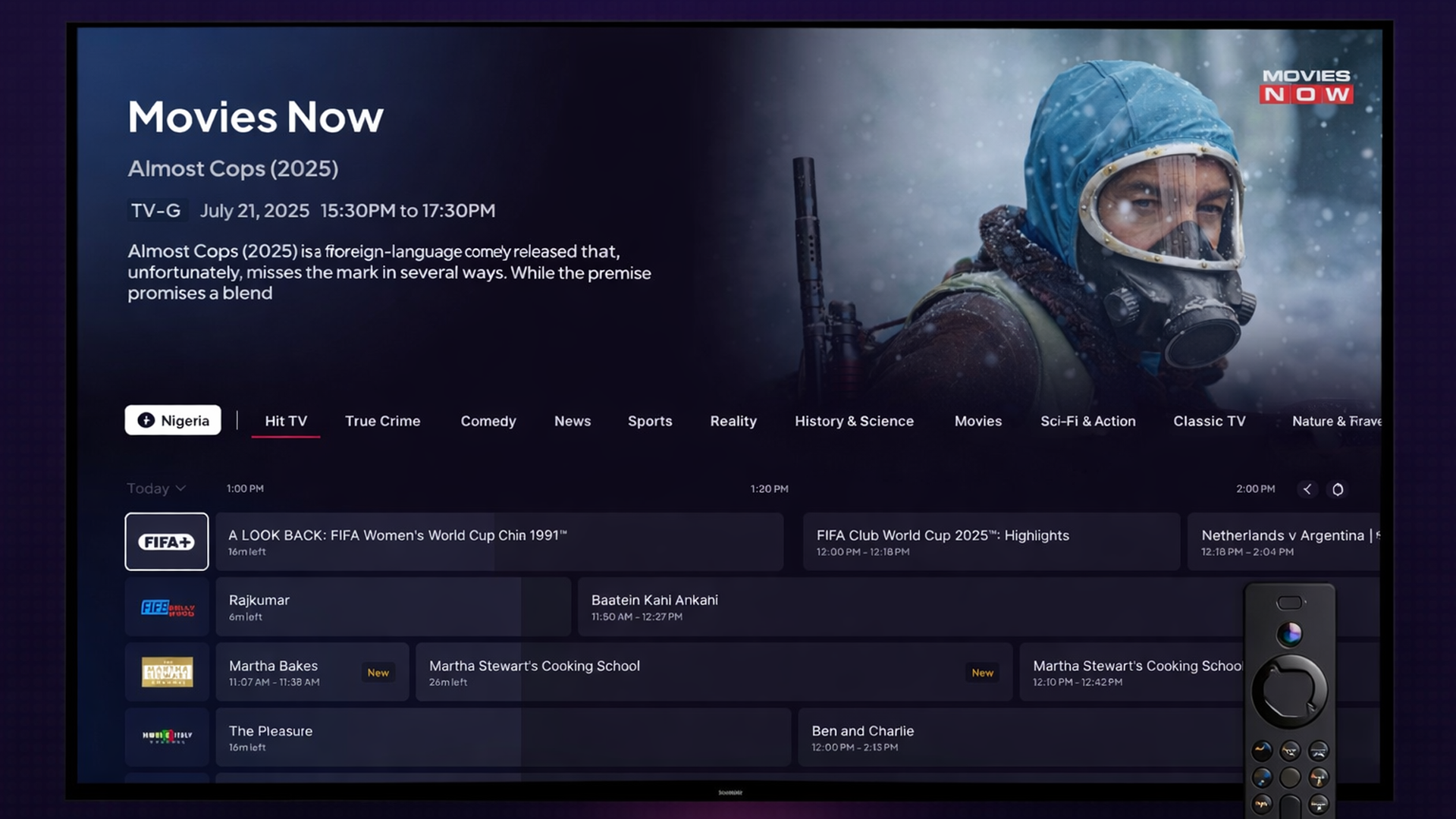Image resolution: width=1456 pixels, height=819 pixels.
Task: Open The Pleasure program cell
Action: 503,736
